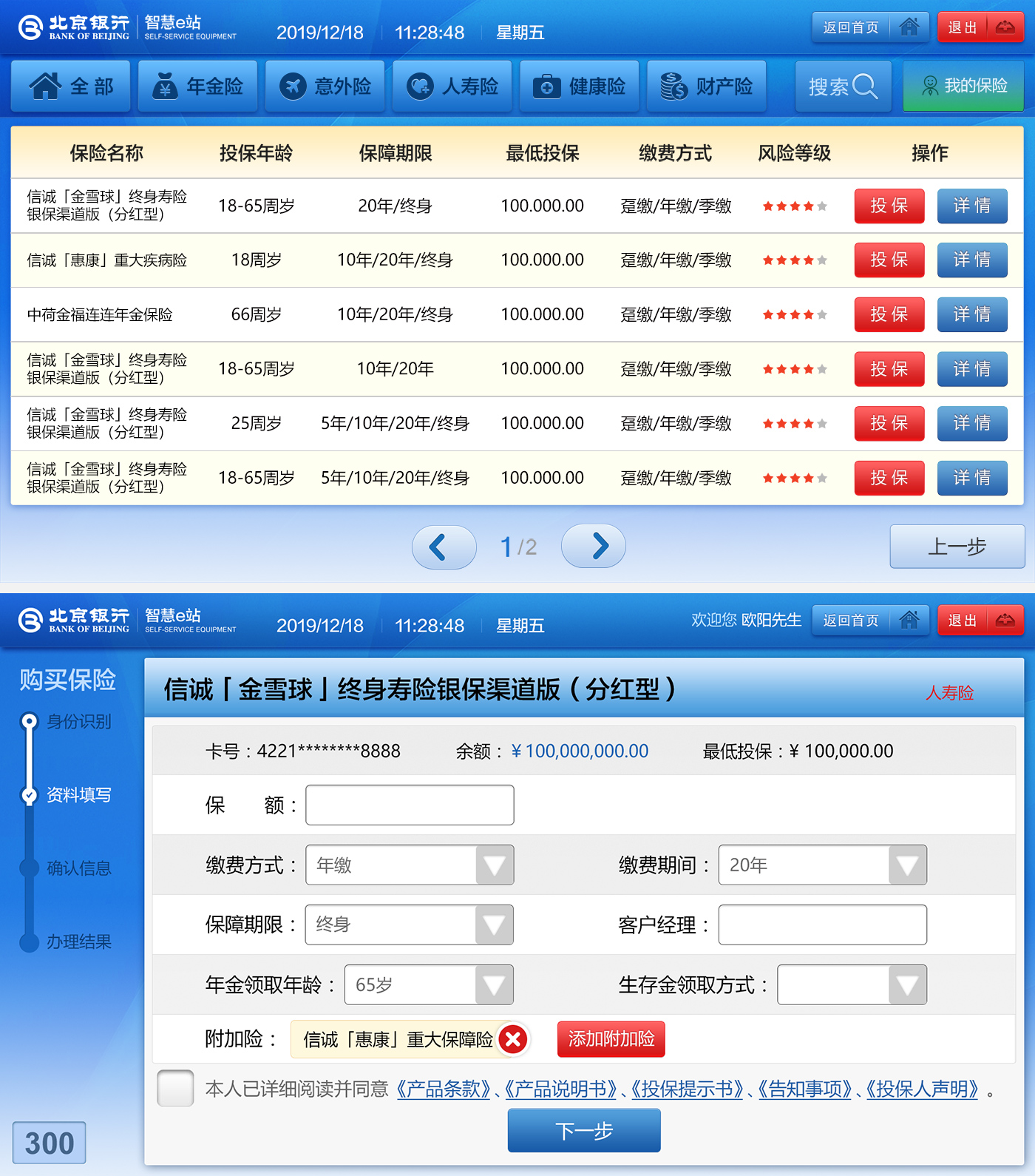Click the 身份识别 step marker
This screenshot has height=1176, width=1035.
29,721
